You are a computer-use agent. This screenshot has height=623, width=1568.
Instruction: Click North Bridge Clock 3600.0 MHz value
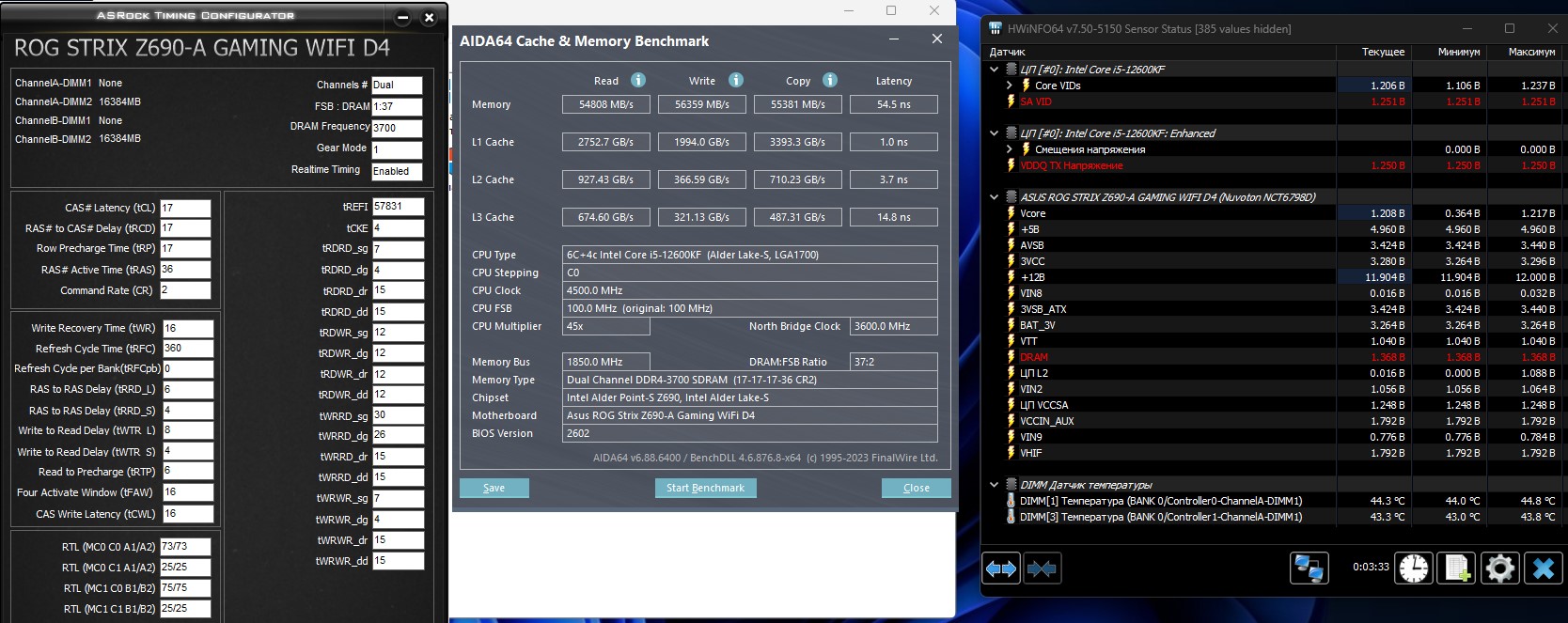(894, 326)
